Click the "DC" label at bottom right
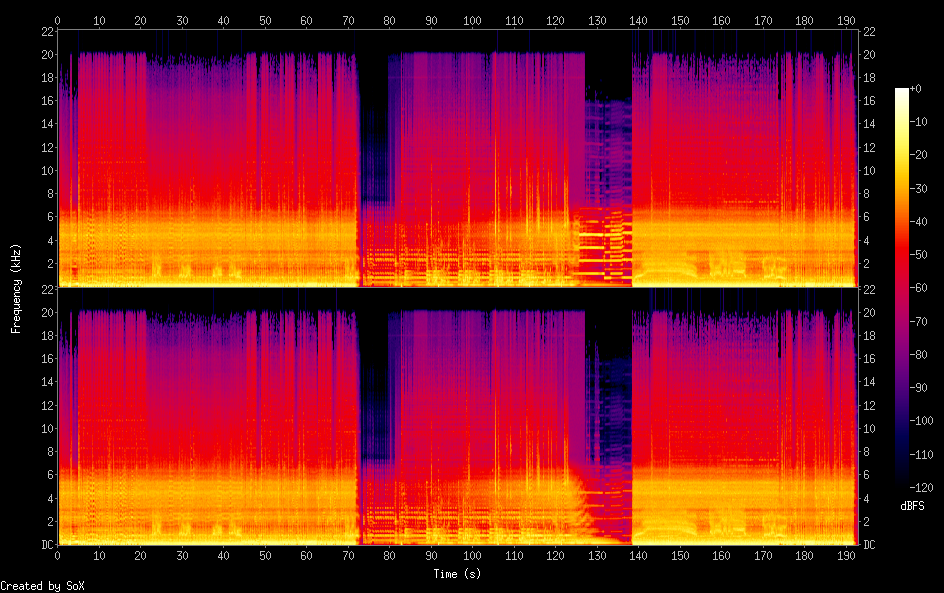 pos(870,545)
